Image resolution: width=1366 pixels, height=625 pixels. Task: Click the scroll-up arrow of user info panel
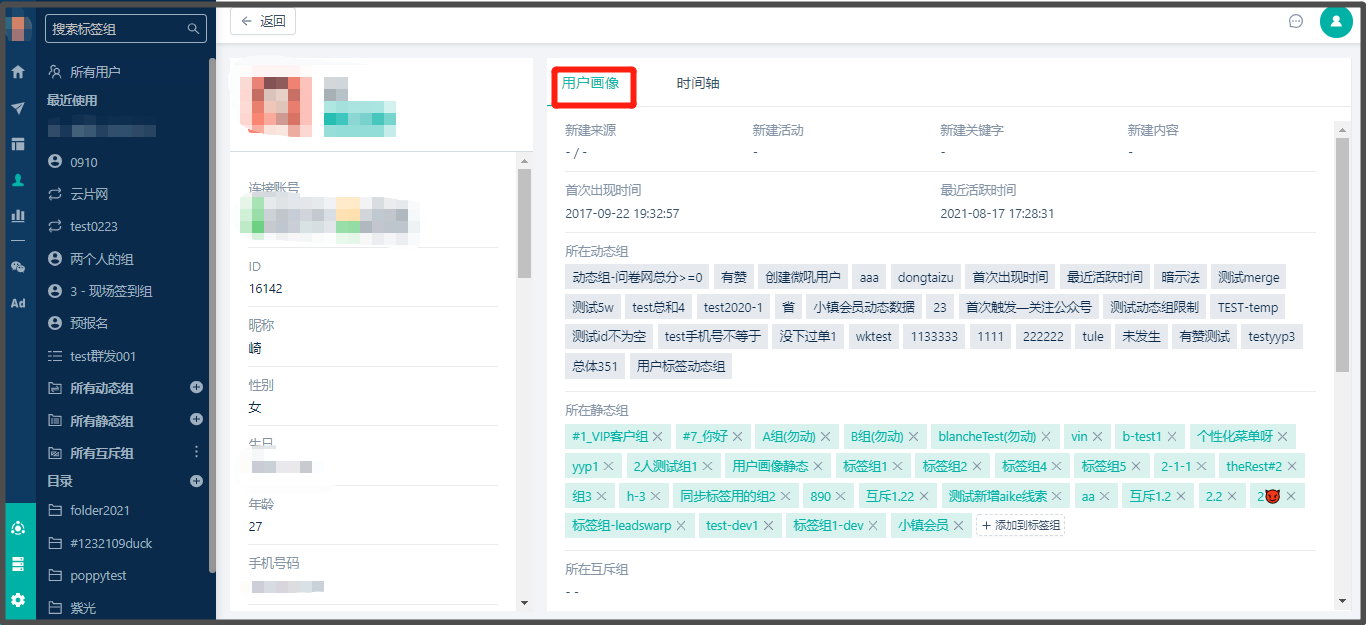(523, 160)
